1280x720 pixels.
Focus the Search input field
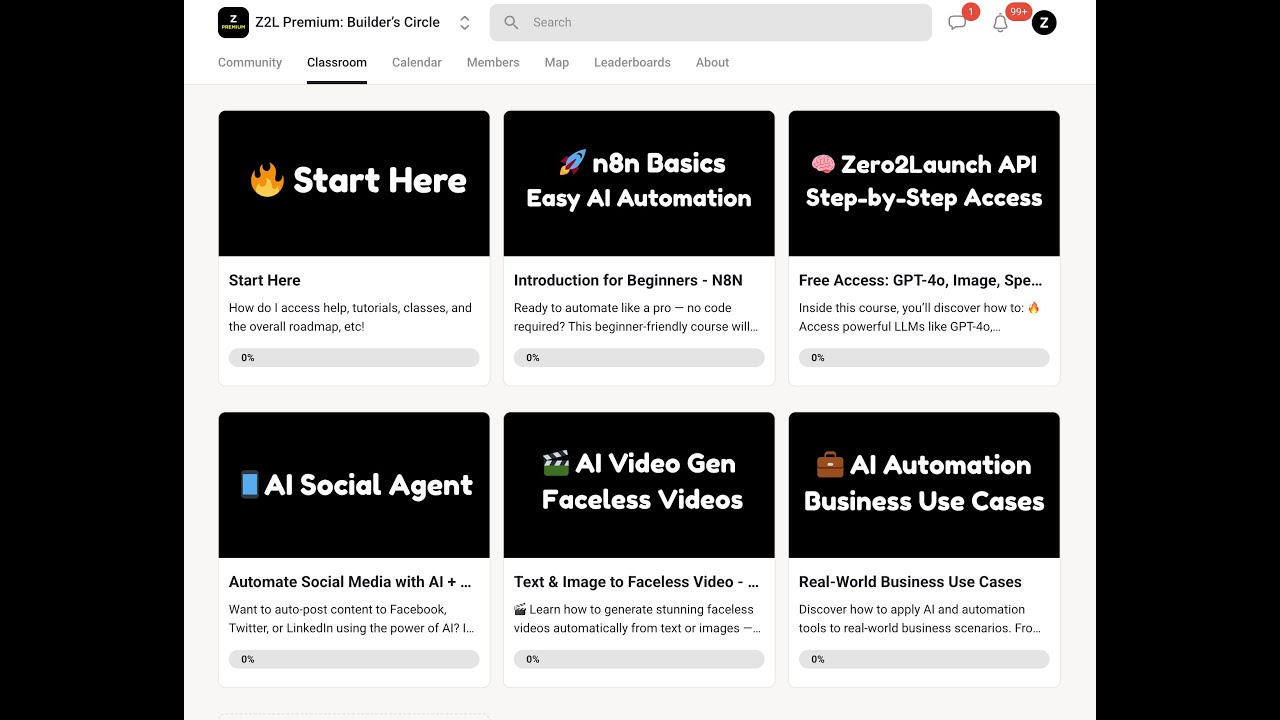pyautogui.click(x=710, y=22)
